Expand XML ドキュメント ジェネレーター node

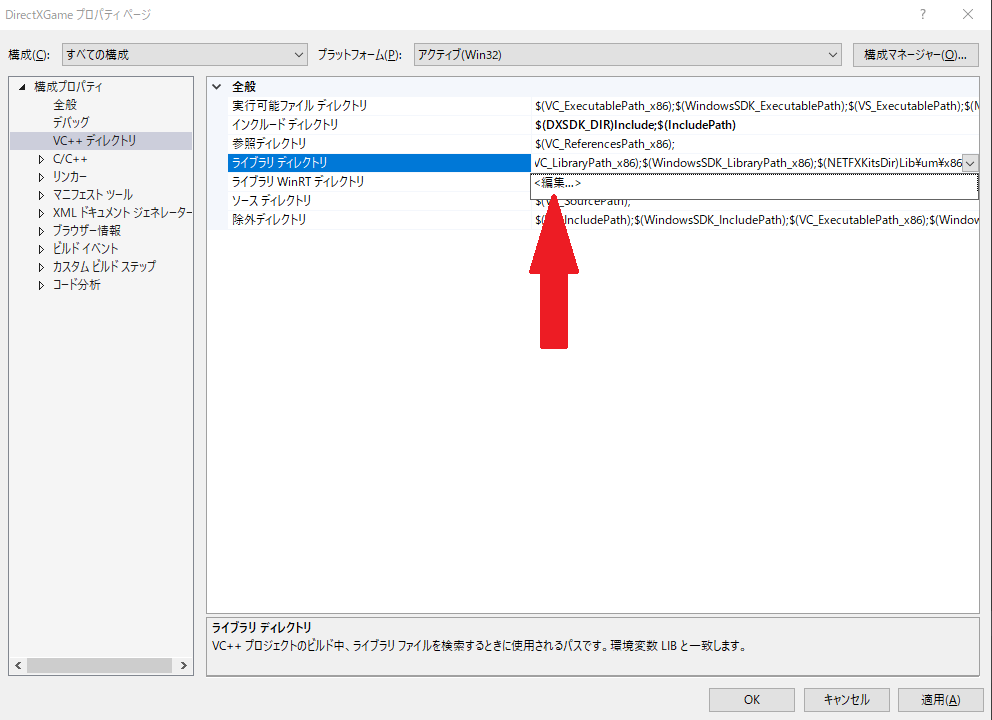pyautogui.click(x=41, y=213)
